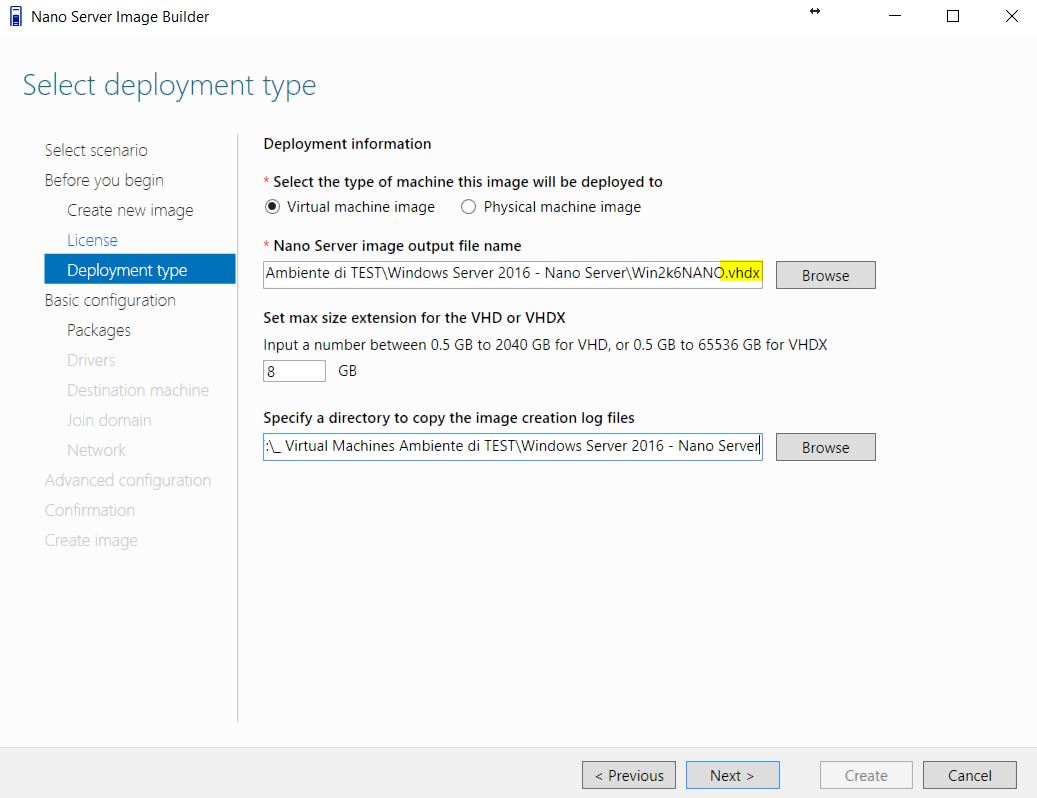This screenshot has width=1037, height=798.
Task: Go to the Drivers step
Action: 91,360
